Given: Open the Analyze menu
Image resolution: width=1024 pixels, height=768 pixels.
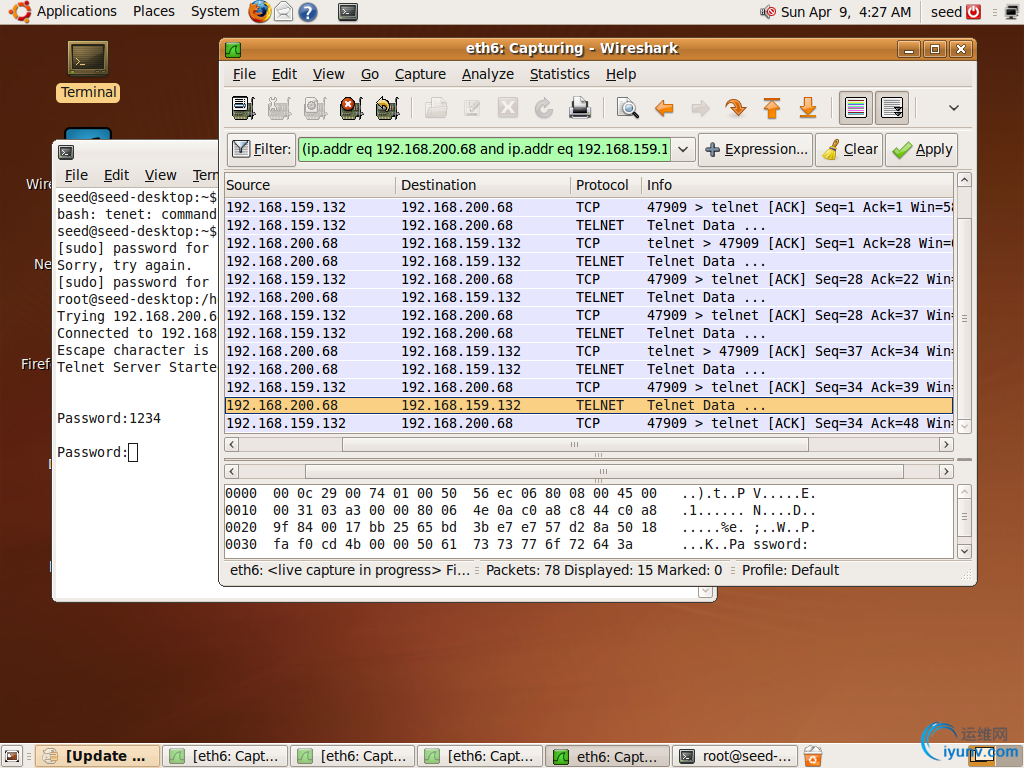Looking at the screenshot, I should point(487,74).
